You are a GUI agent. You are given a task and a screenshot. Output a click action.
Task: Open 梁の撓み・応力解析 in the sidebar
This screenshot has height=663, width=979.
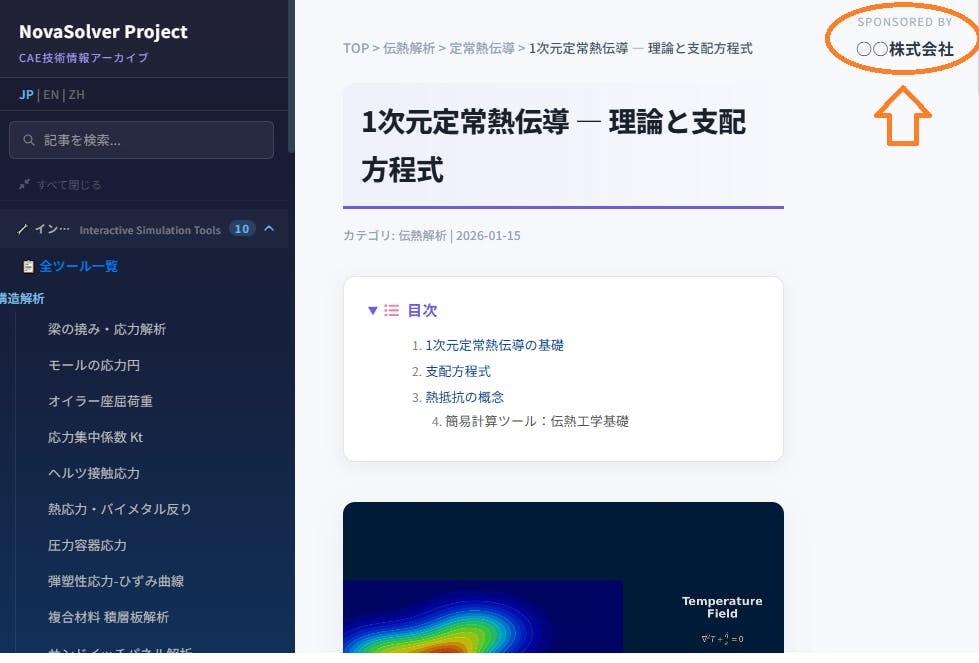pos(107,329)
